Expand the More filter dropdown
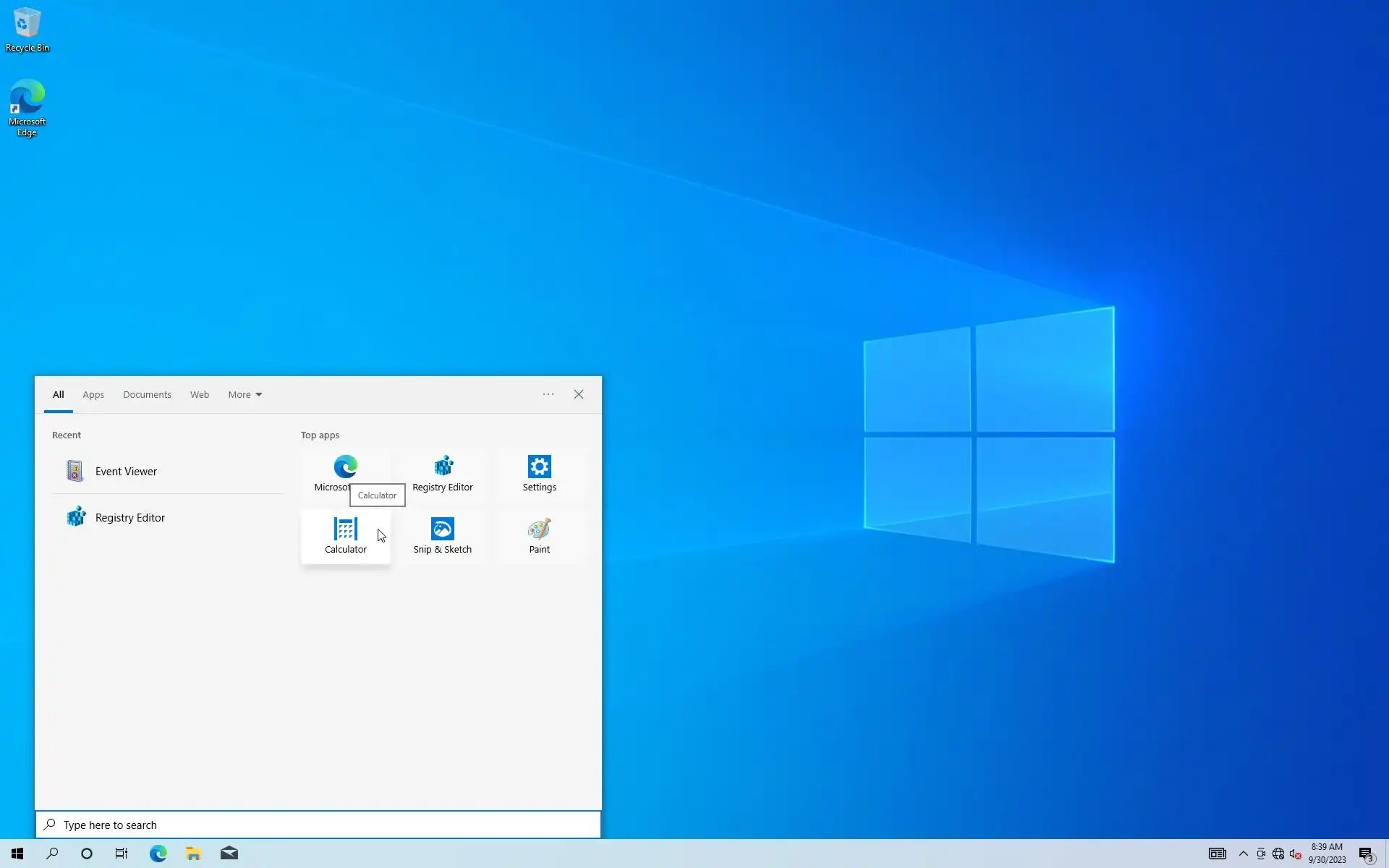Image resolution: width=1389 pixels, height=868 pixels. (x=245, y=395)
